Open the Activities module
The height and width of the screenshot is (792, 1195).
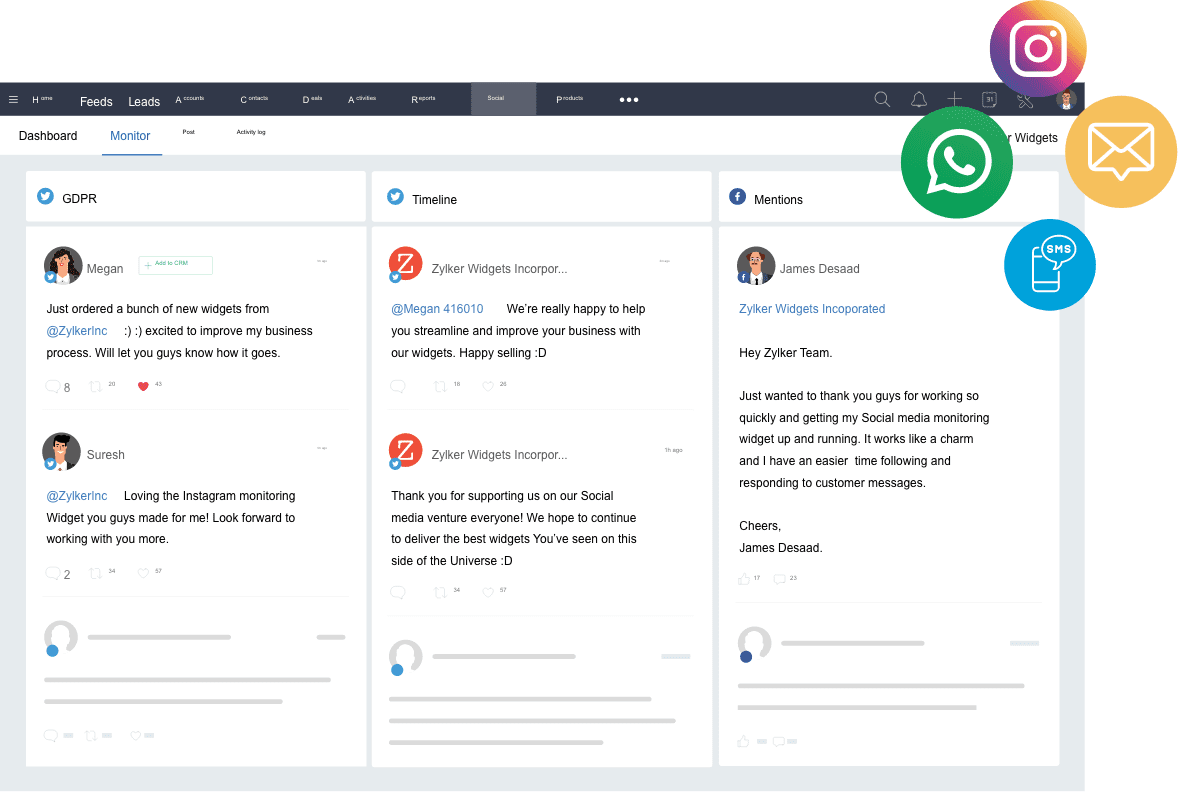click(x=362, y=99)
